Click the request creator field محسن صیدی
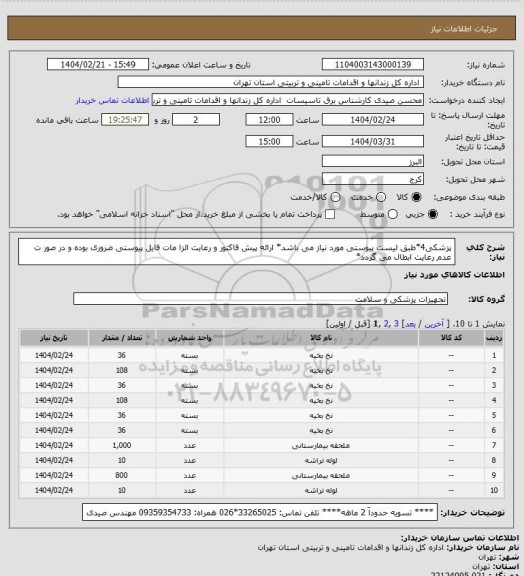524x576 pixels. click(287, 100)
